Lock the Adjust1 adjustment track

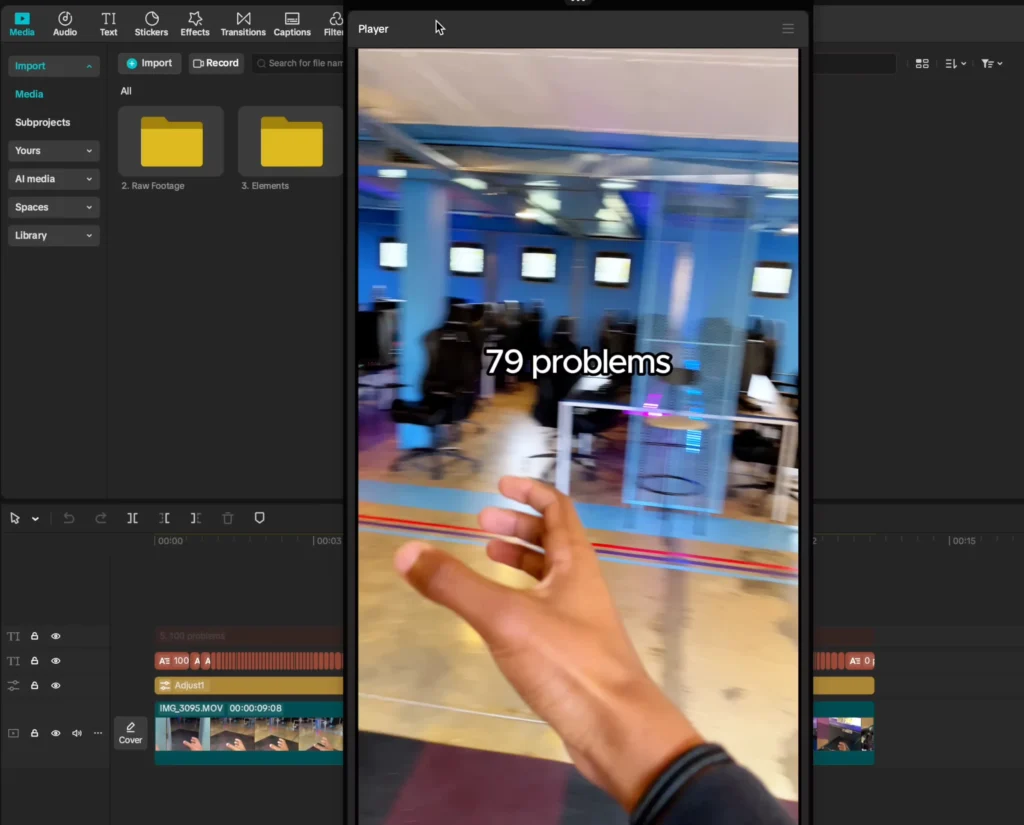tap(35, 685)
